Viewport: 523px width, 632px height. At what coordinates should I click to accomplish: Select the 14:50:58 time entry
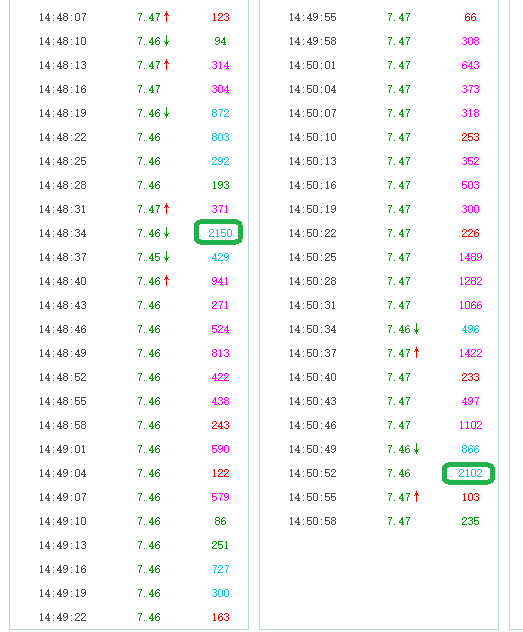[x=312, y=521]
